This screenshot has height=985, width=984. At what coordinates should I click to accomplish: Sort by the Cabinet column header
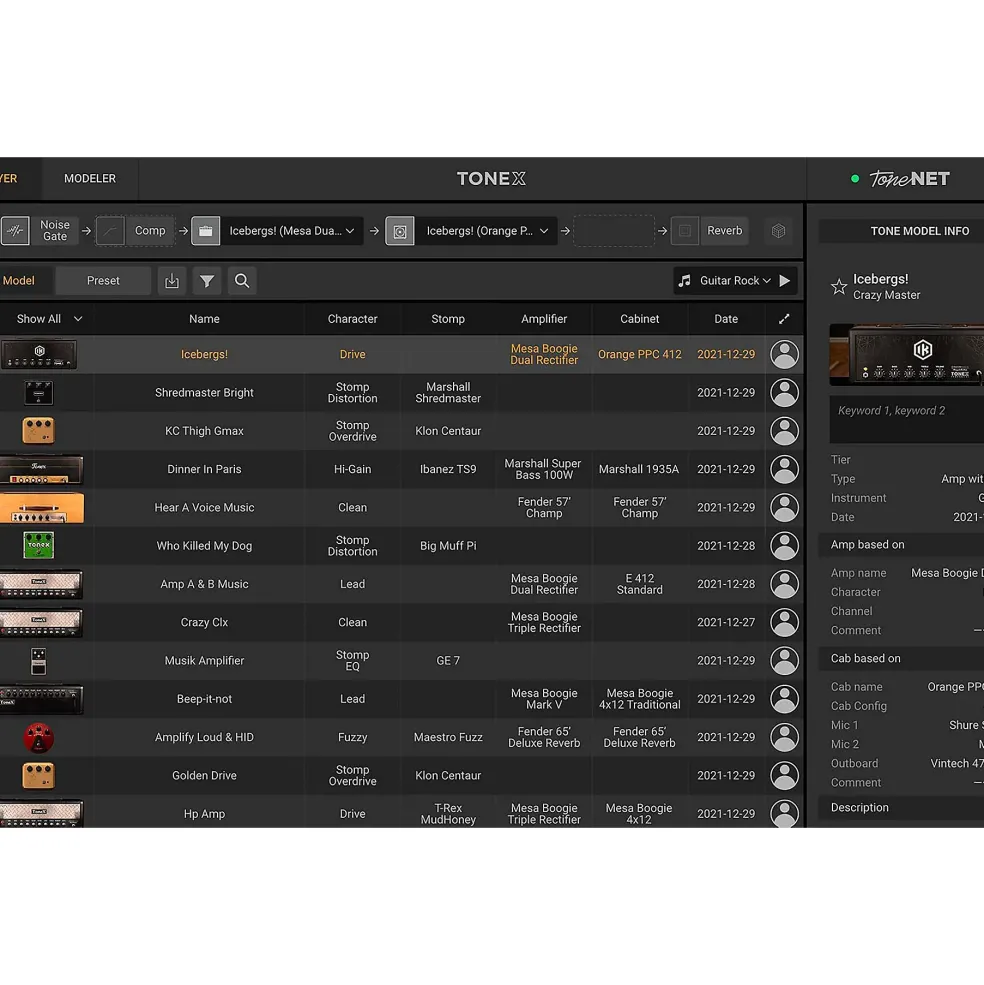pos(640,319)
